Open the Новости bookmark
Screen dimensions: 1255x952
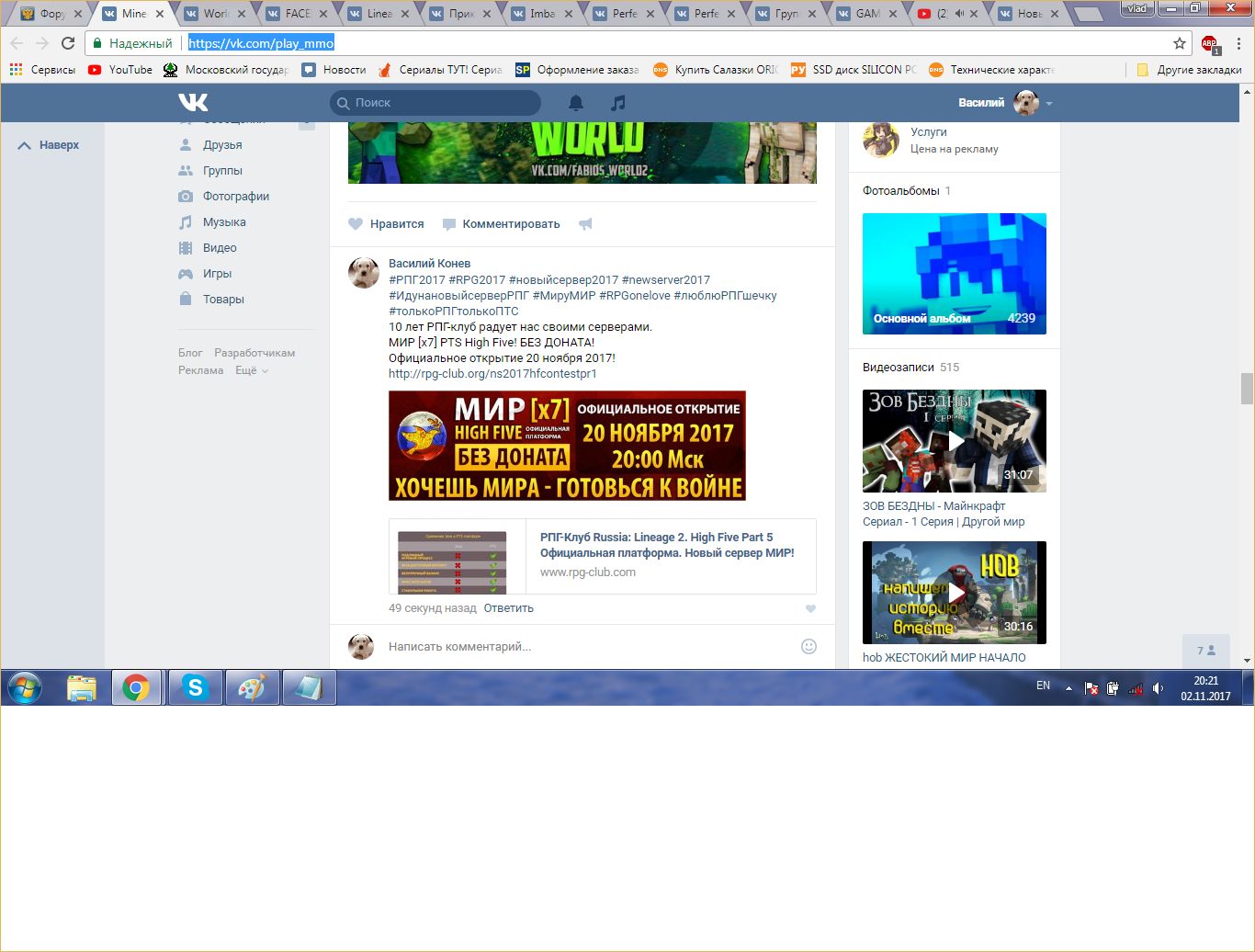click(334, 70)
